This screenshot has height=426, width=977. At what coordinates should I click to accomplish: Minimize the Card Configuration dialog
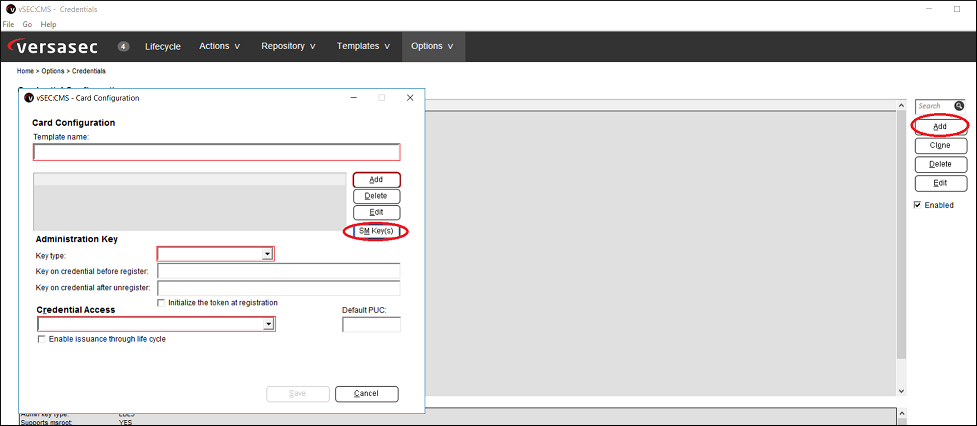coord(353,98)
